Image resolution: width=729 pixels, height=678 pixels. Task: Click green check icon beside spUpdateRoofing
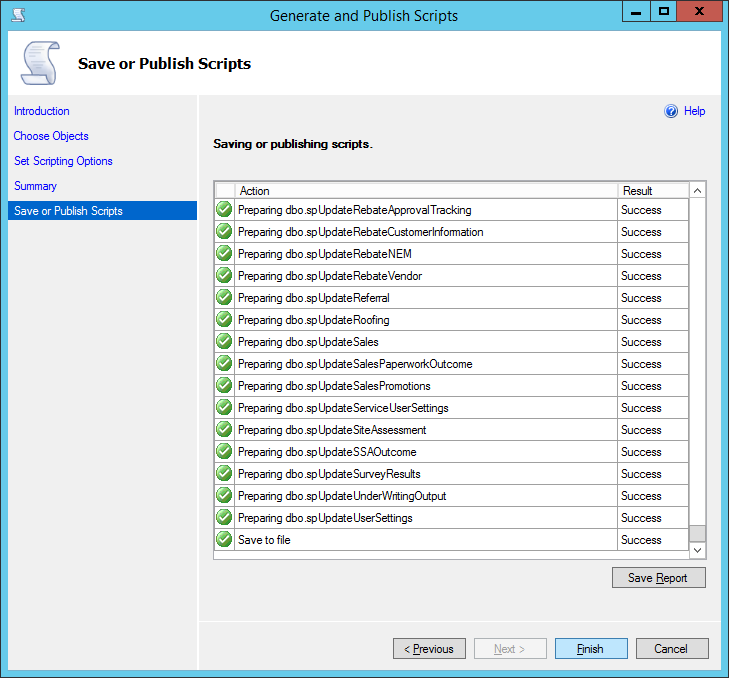[224, 320]
